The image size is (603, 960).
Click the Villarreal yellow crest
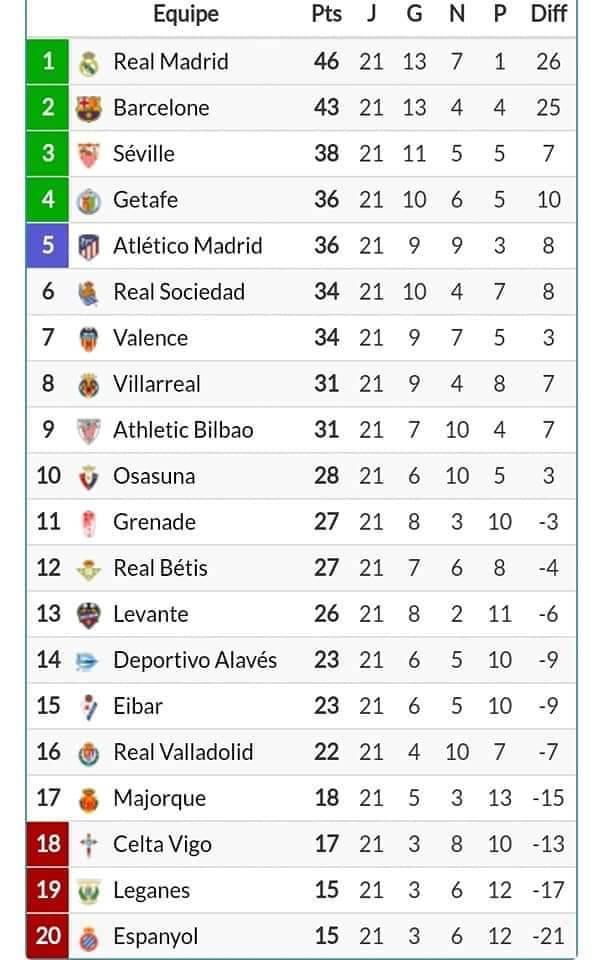click(x=88, y=385)
